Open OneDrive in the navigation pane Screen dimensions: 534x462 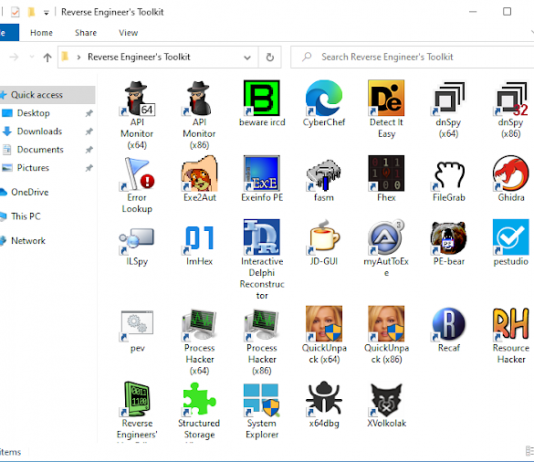coord(30,192)
